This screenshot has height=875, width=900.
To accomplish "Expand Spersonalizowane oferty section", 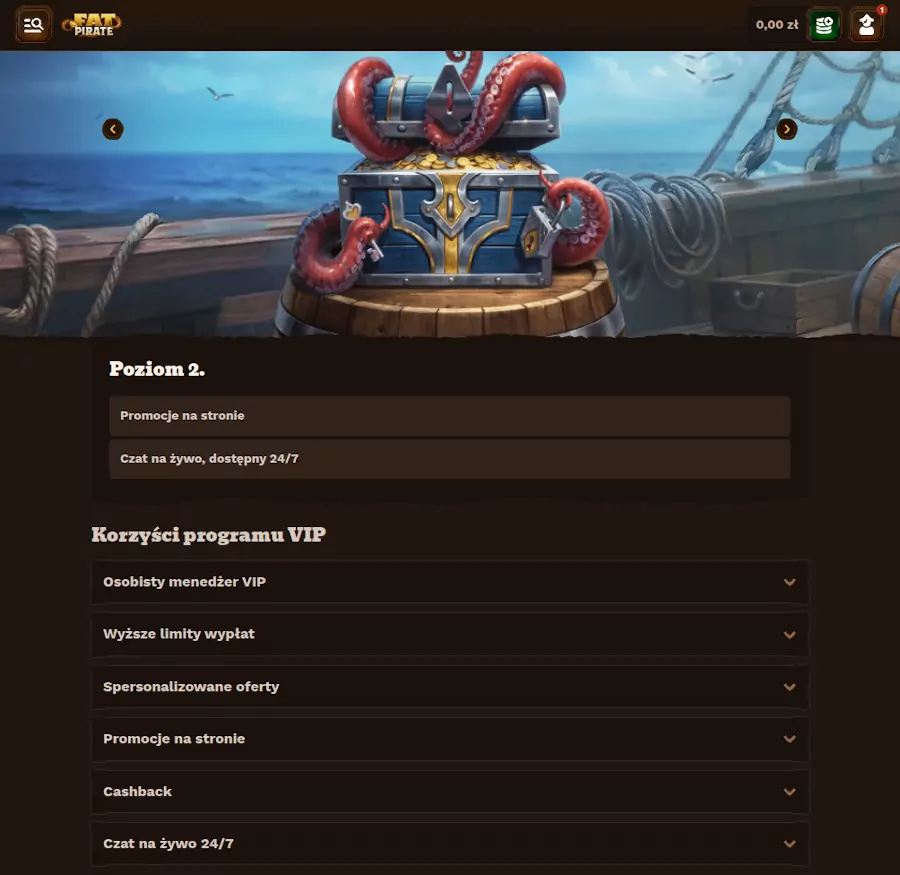I will coord(450,687).
